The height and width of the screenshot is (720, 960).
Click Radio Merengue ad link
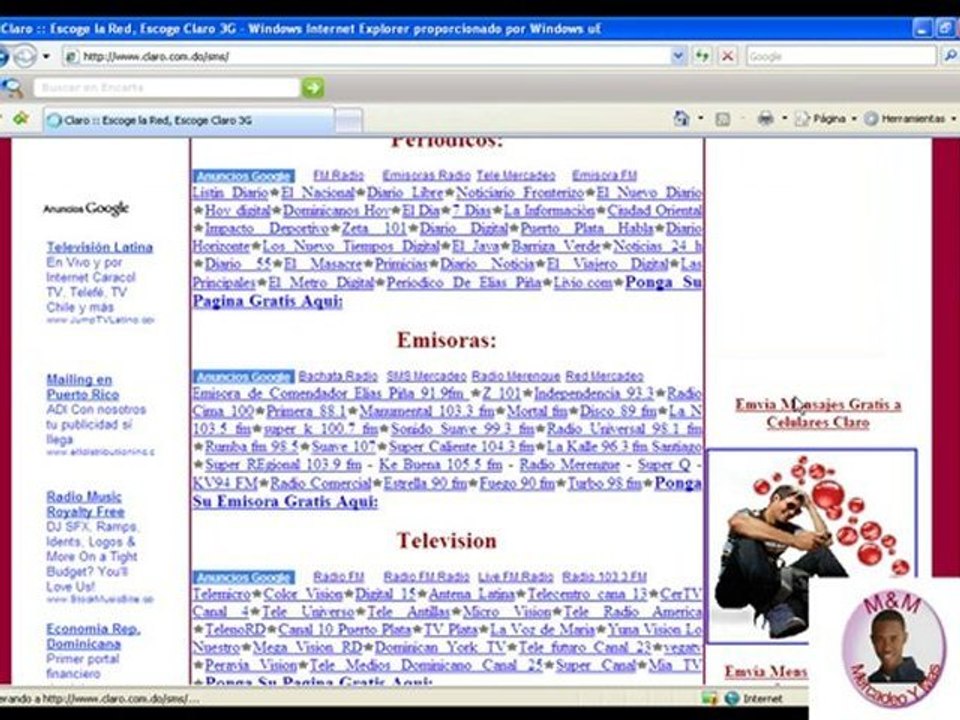pyautogui.click(x=516, y=376)
